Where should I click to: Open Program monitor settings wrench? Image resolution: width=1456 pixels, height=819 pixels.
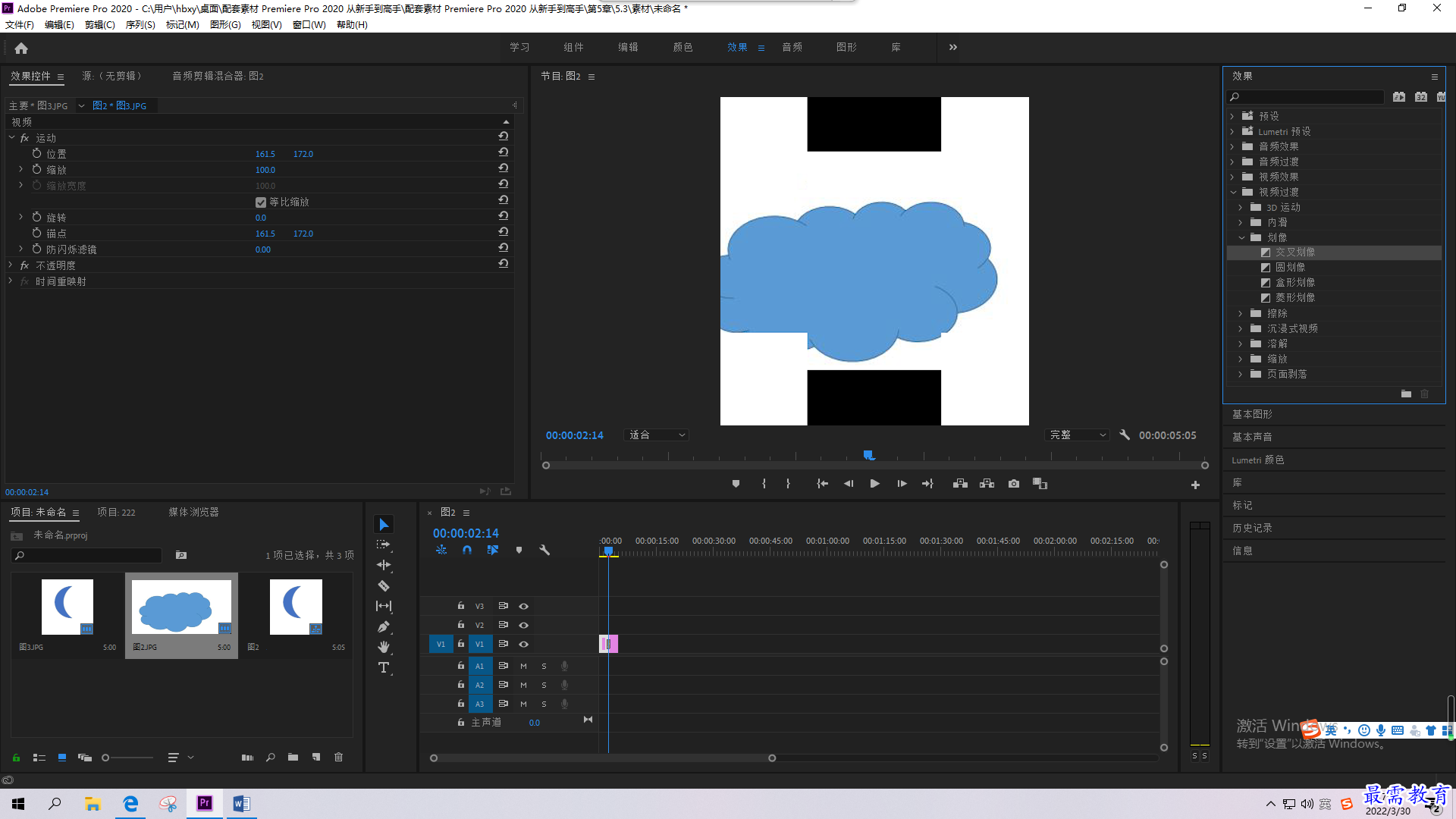pyautogui.click(x=1125, y=435)
